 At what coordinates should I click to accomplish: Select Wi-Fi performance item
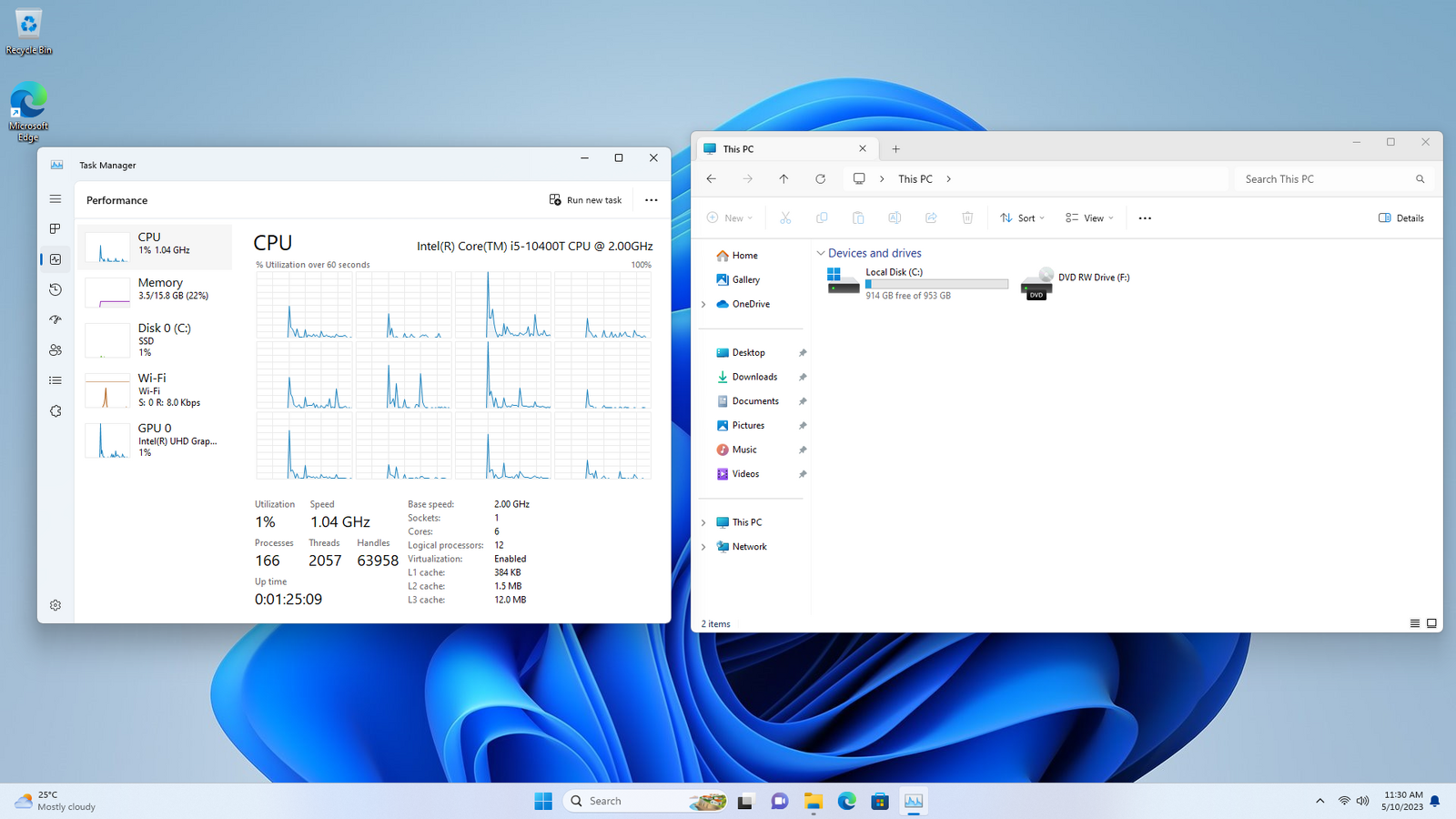point(156,389)
